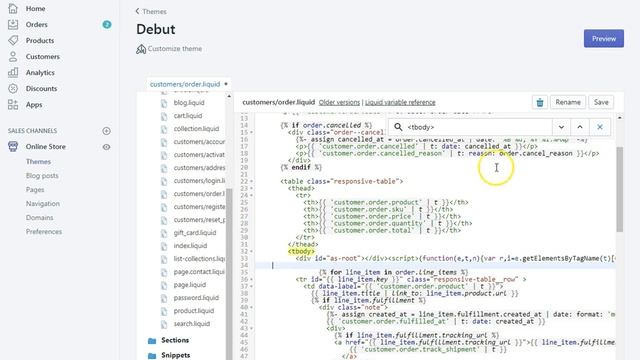Click the Snippets folder icon
The image size is (640, 360).
pyautogui.click(x=152, y=356)
